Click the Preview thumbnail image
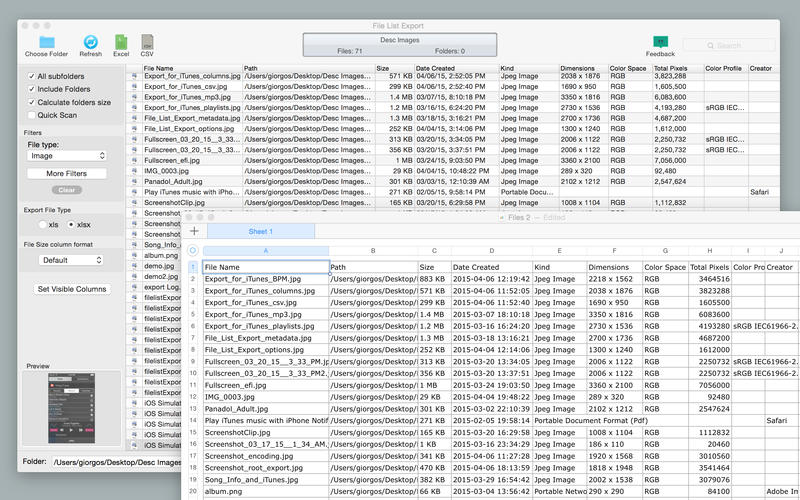This screenshot has height=500, width=800. tap(71, 407)
